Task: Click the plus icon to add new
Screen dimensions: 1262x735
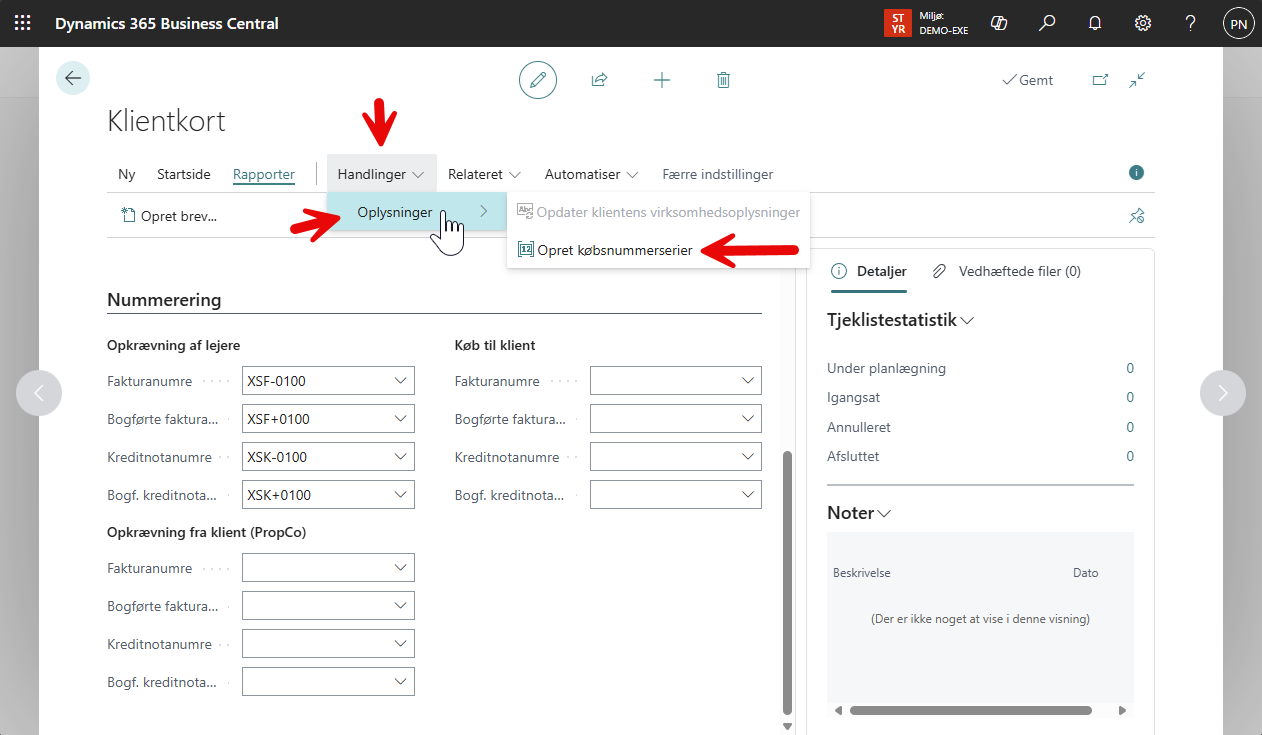Action: click(662, 80)
